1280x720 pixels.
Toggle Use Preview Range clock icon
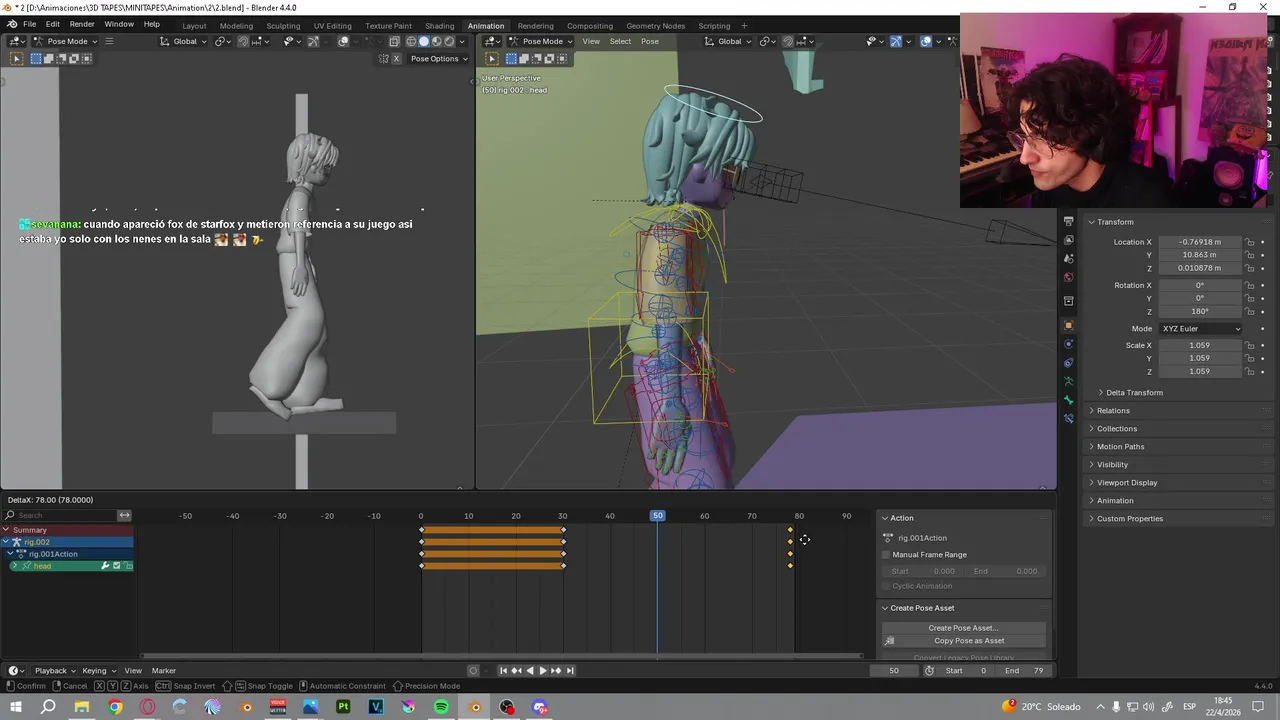point(929,671)
